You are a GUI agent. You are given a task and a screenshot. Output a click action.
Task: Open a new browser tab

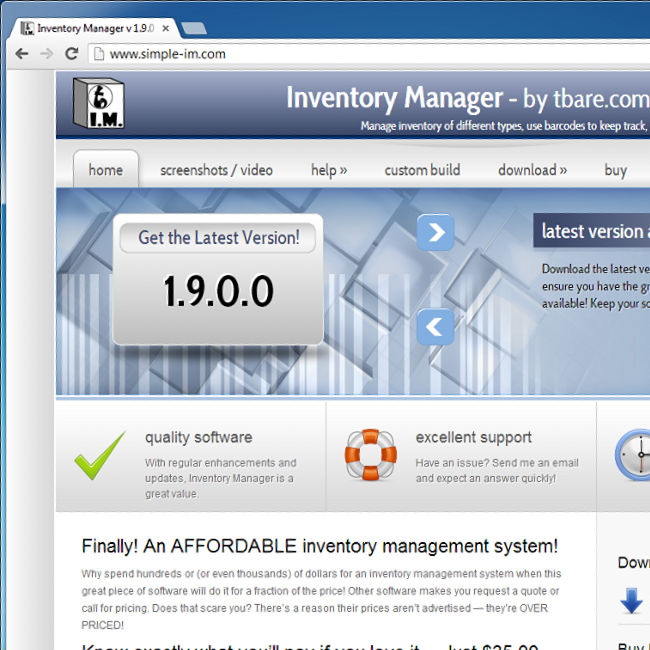[x=194, y=28]
